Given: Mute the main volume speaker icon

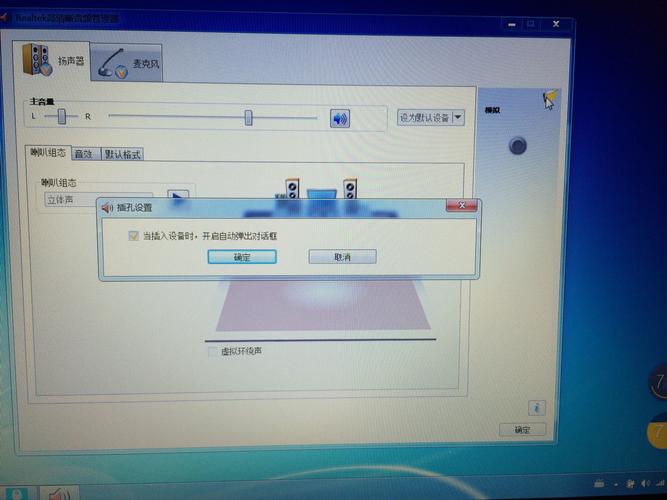Looking at the screenshot, I should coord(340,119).
